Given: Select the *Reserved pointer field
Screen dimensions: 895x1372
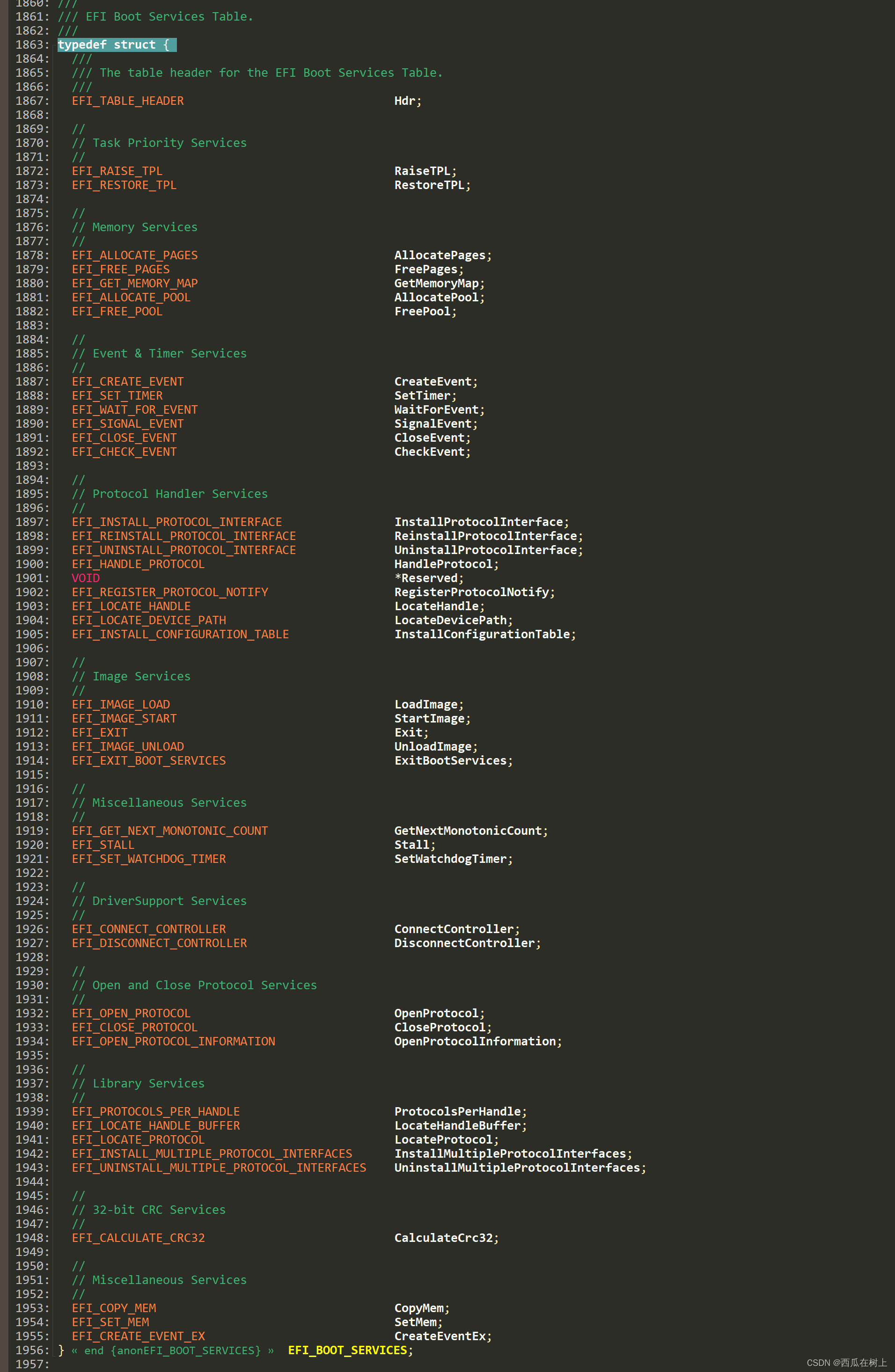Looking at the screenshot, I should [427, 577].
